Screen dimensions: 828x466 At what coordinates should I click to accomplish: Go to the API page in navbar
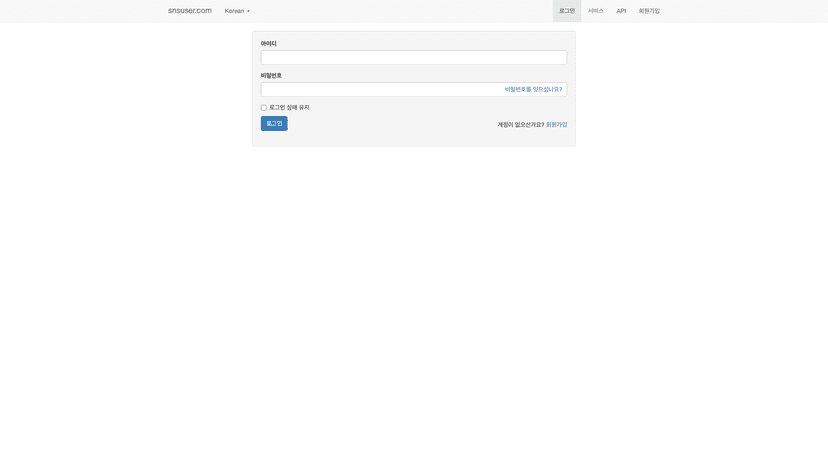(621, 11)
